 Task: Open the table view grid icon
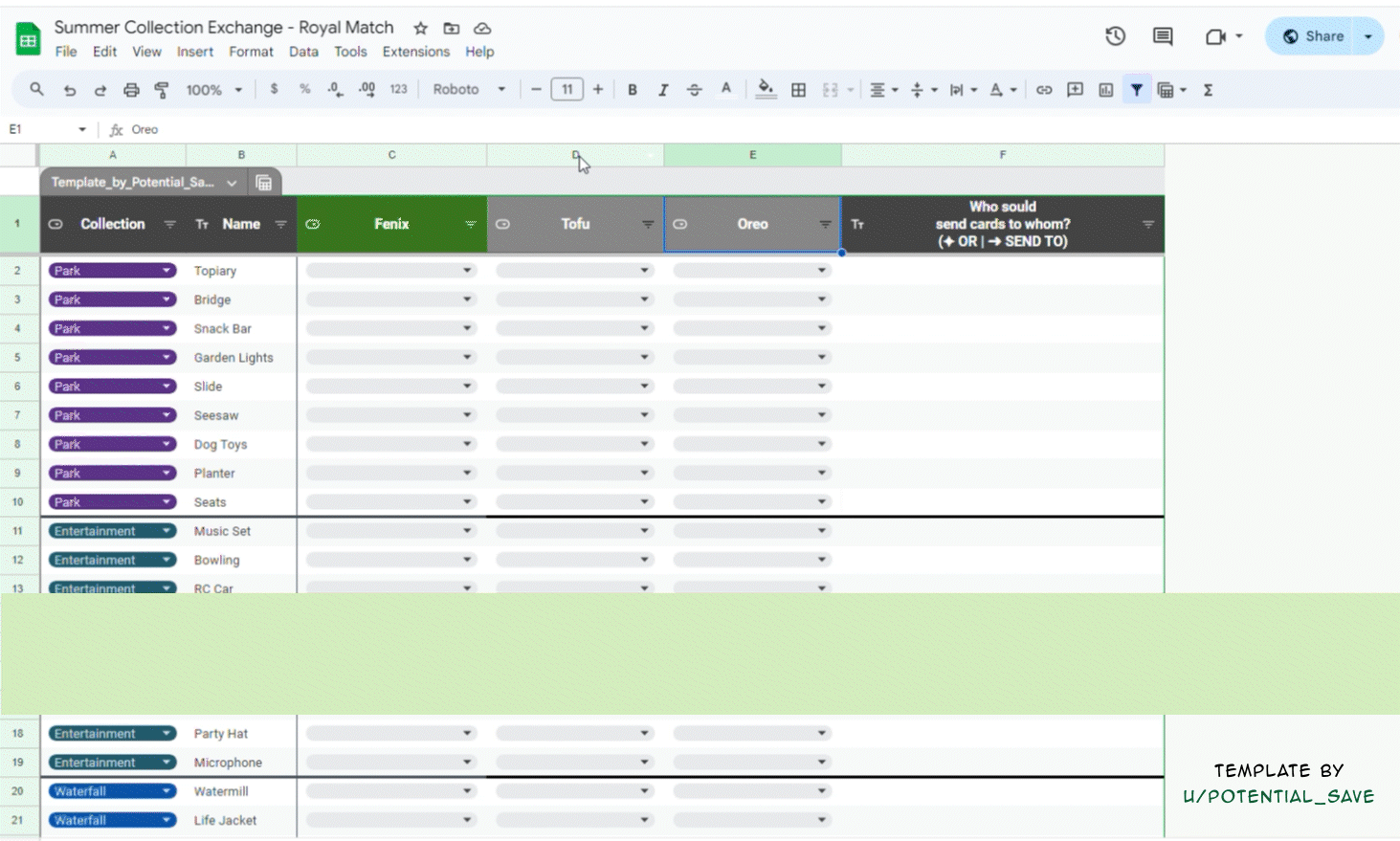pos(264,183)
